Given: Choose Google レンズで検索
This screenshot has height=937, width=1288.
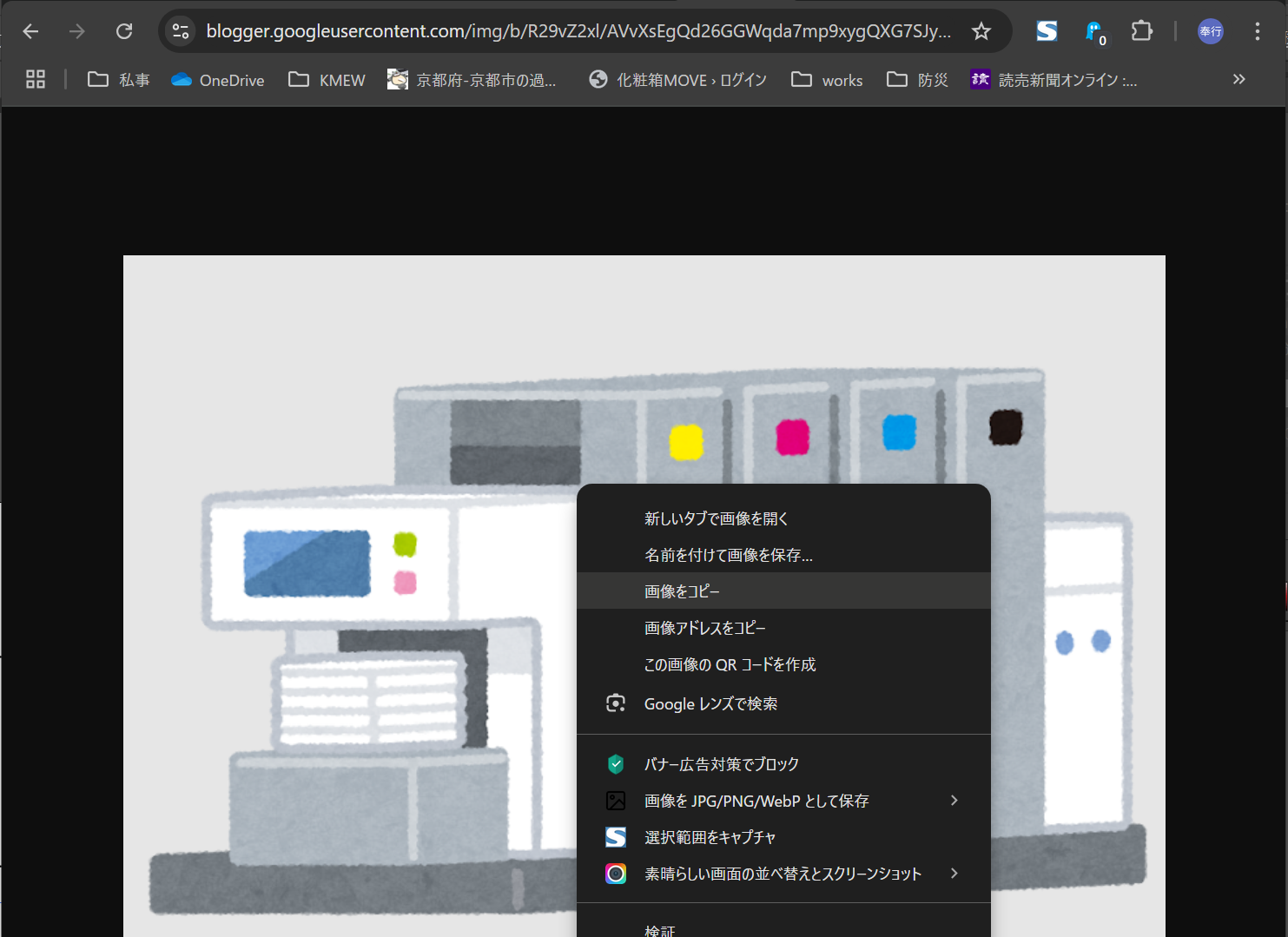Looking at the screenshot, I should 783,703.
